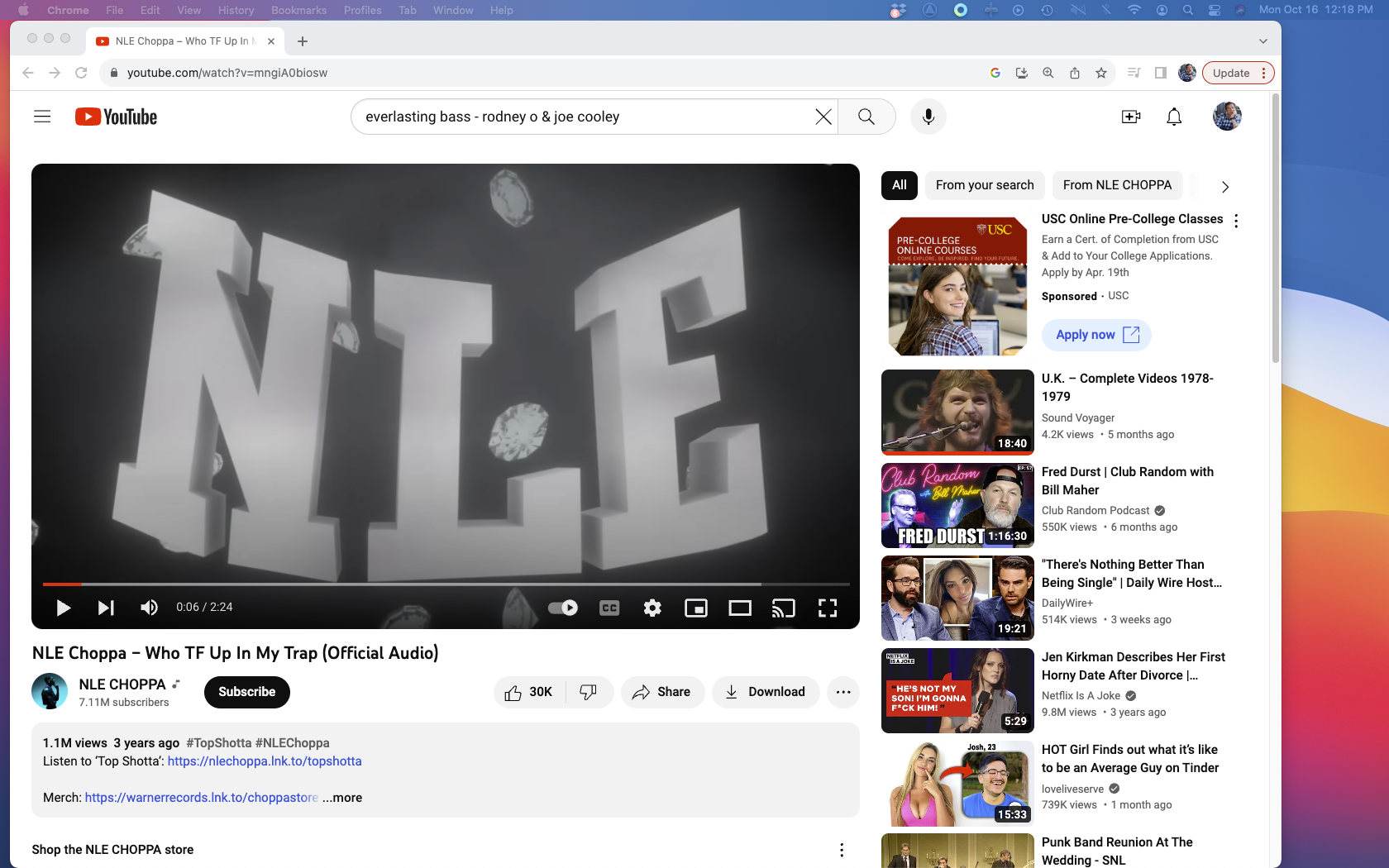1389x868 pixels.
Task: Open the Bookmarks menu
Action: 298,10
